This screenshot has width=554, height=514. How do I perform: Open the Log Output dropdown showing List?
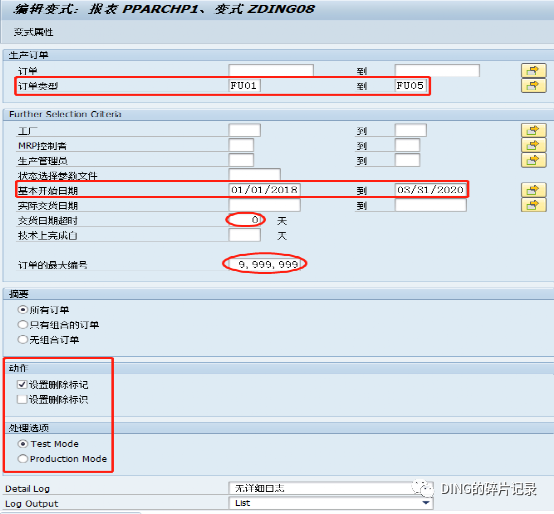pyautogui.click(x=331, y=503)
